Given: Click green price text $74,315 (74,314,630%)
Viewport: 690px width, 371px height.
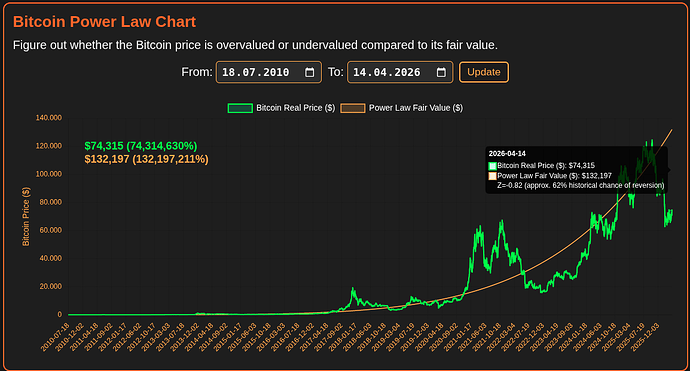Looking at the screenshot, I should tap(141, 146).
